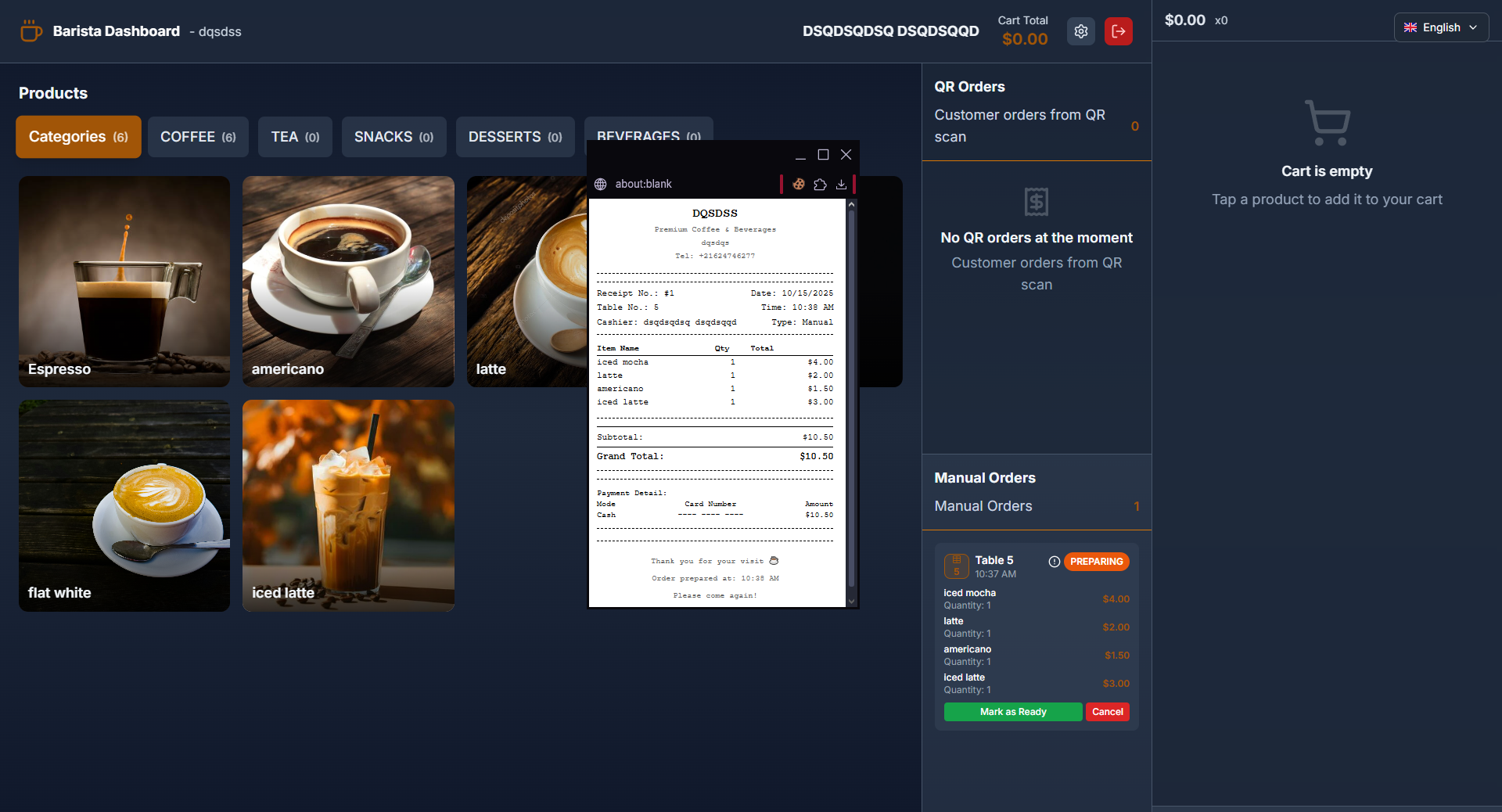Click the Cart Total $0.00 amount

[x=1025, y=39]
